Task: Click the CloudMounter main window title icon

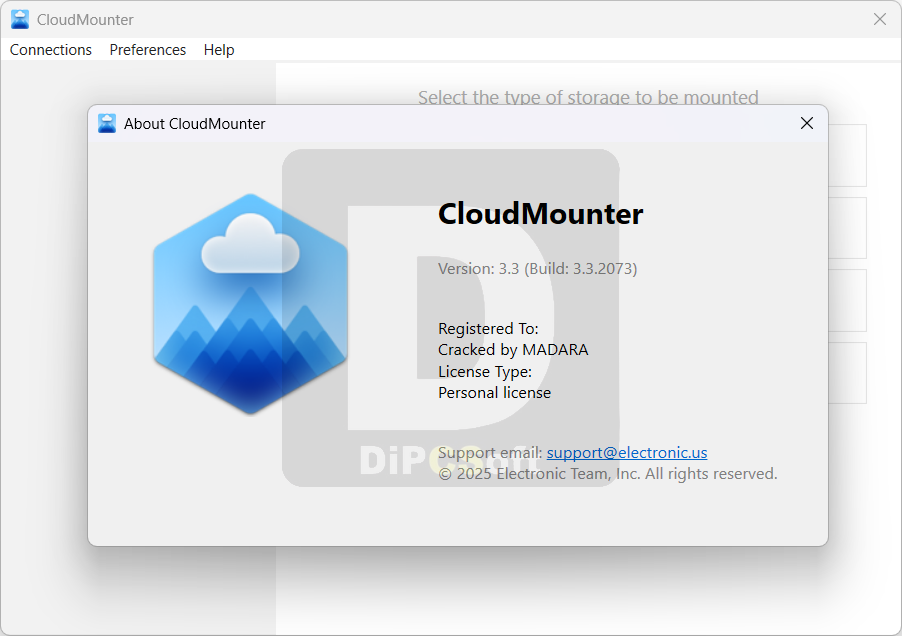Action: 20,20
